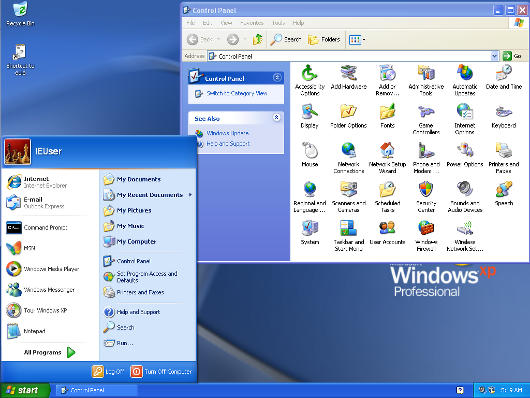Open the Fonts folder icon

click(387, 116)
